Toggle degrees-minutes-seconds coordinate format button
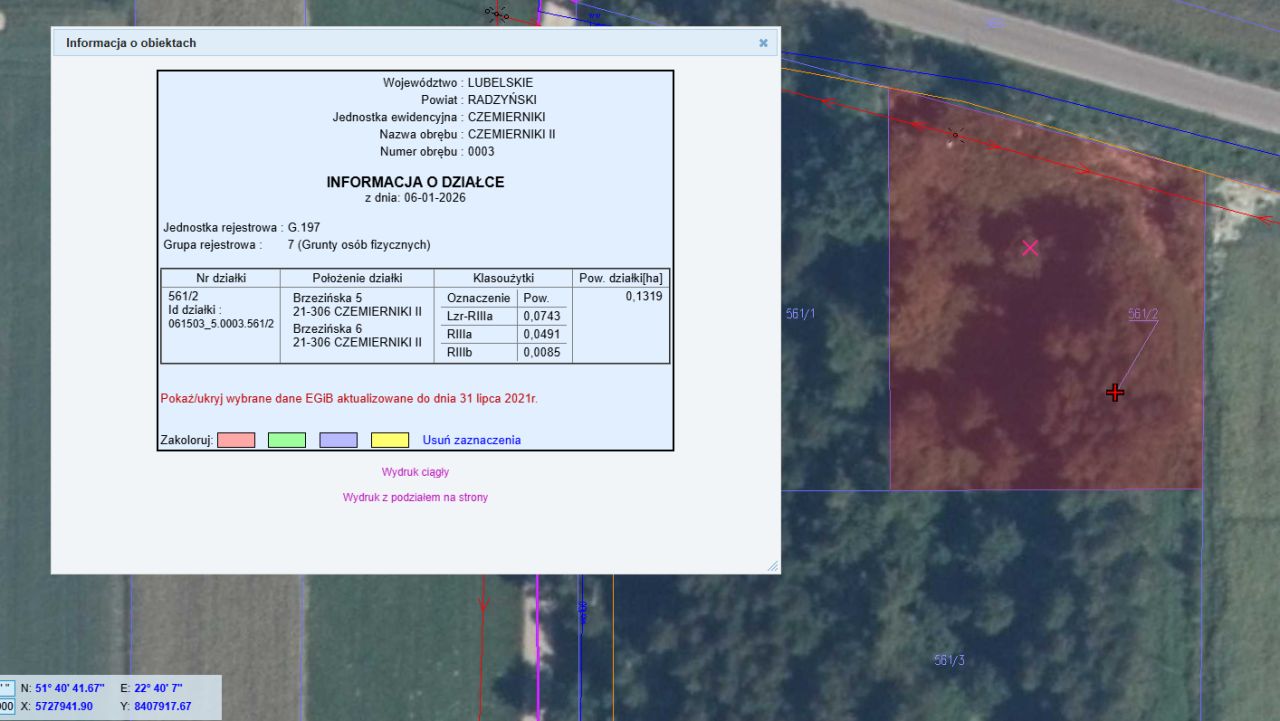Viewport: 1280px width, 721px height. 6,688
